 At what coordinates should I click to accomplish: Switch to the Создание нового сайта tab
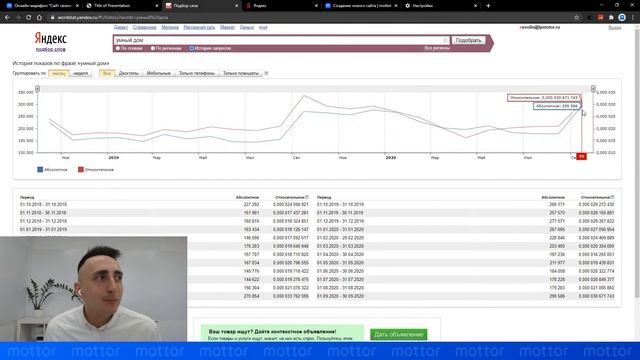[x=360, y=6]
